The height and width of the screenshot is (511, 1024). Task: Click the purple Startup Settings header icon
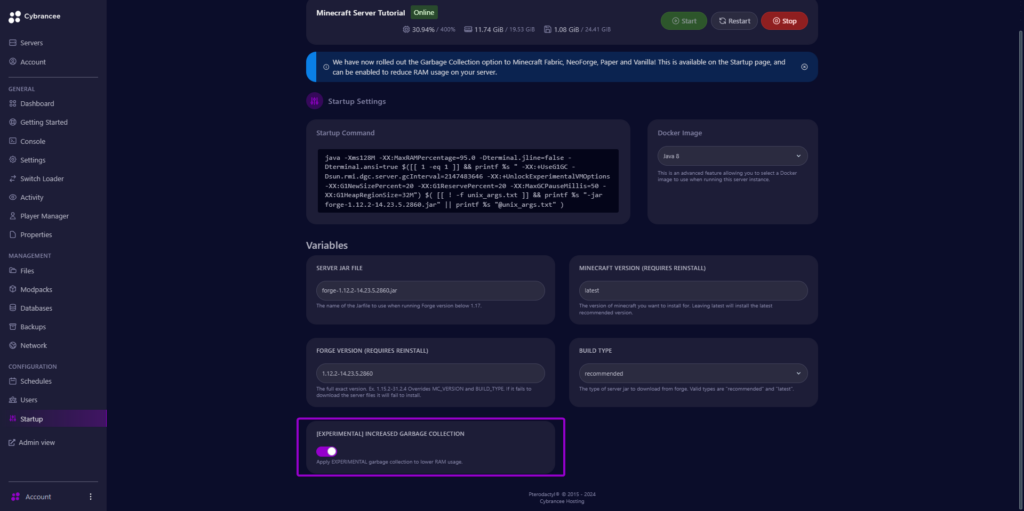click(x=315, y=101)
